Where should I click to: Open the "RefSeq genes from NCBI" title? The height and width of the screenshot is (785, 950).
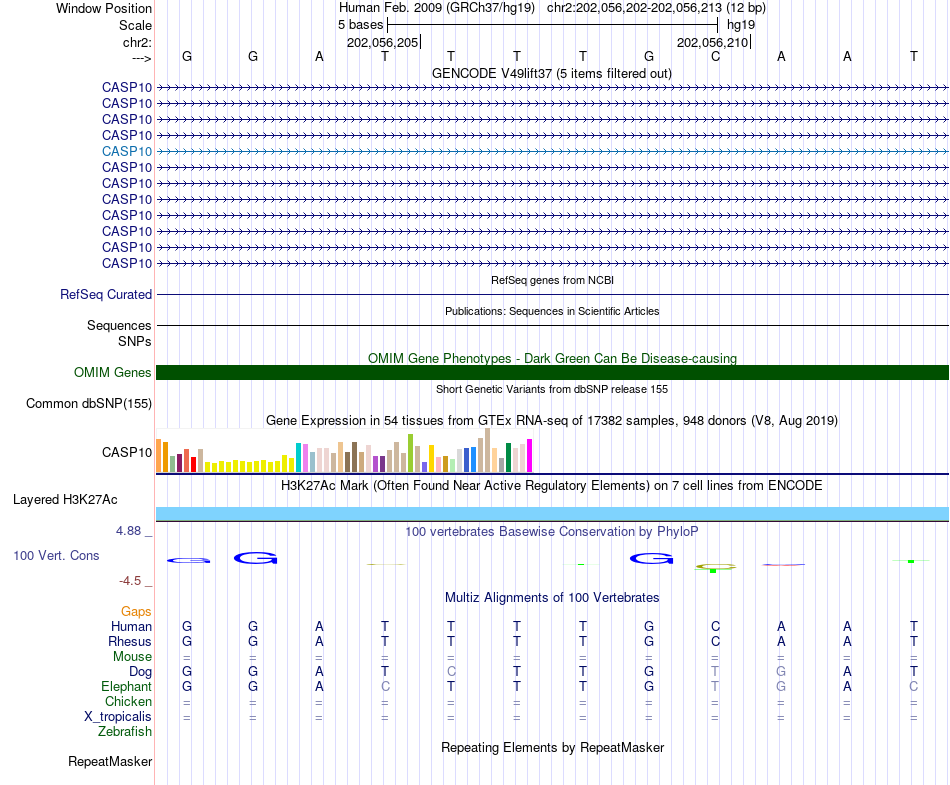(x=552, y=280)
